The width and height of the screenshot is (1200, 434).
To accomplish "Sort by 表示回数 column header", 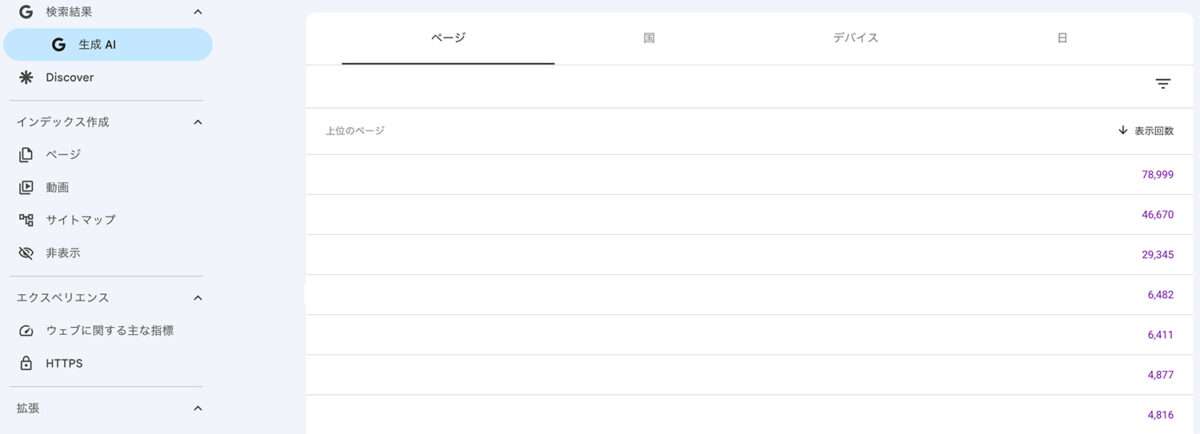I will pos(1146,131).
